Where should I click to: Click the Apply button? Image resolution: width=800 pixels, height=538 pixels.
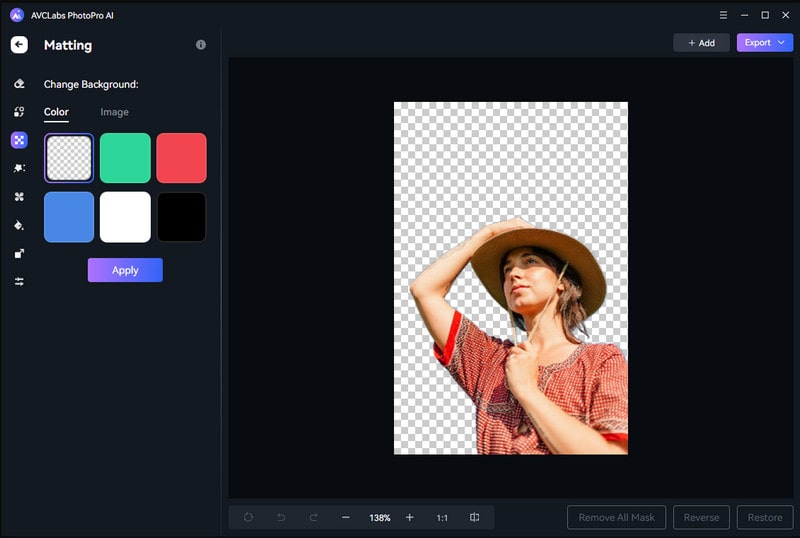(125, 270)
